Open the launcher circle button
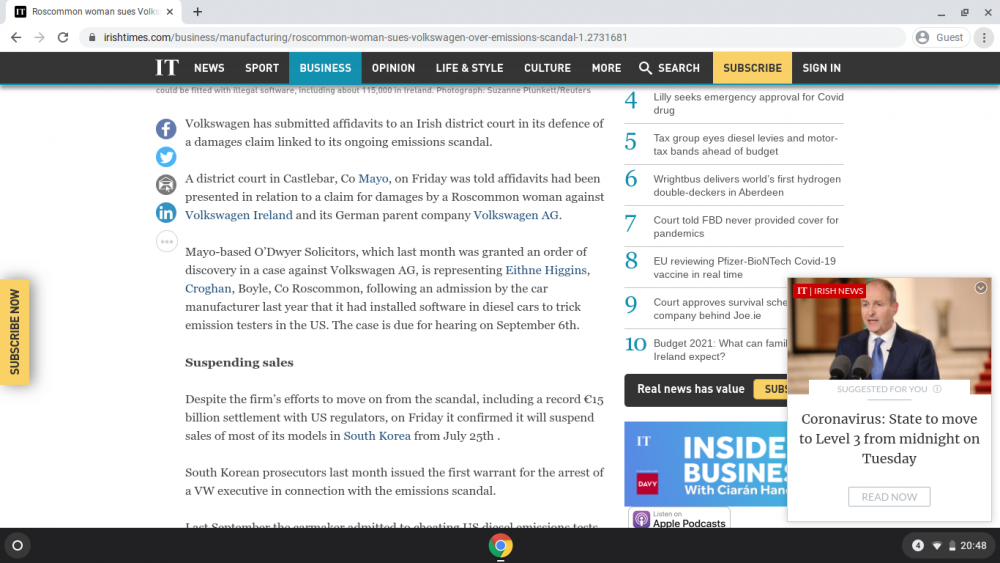Viewport: 1000px width, 563px height. (x=17, y=546)
